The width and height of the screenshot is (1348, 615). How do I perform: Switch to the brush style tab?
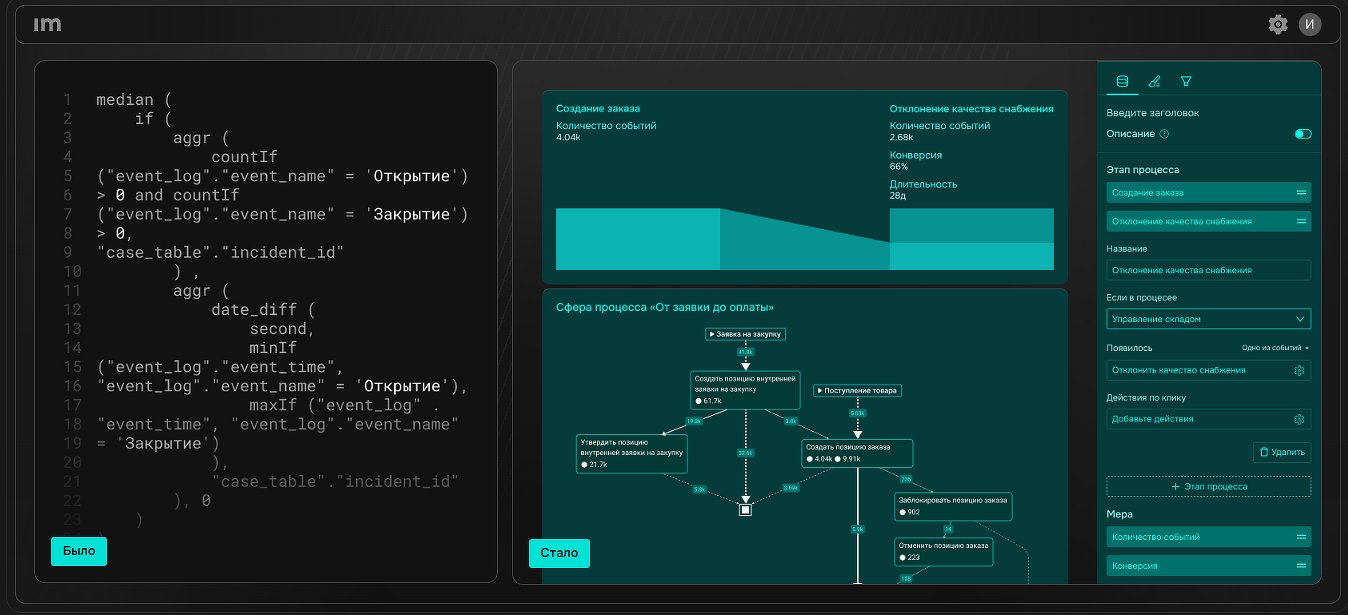tap(1154, 81)
